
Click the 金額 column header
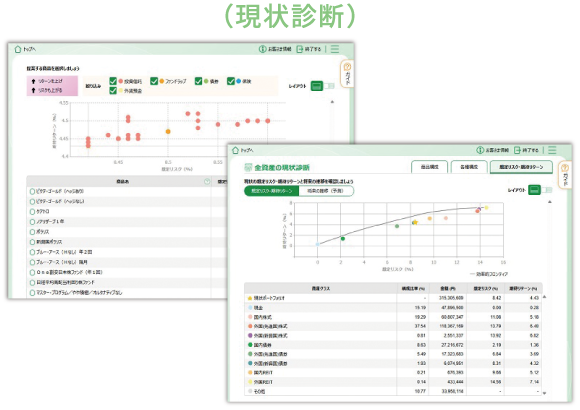tap(447, 288)
